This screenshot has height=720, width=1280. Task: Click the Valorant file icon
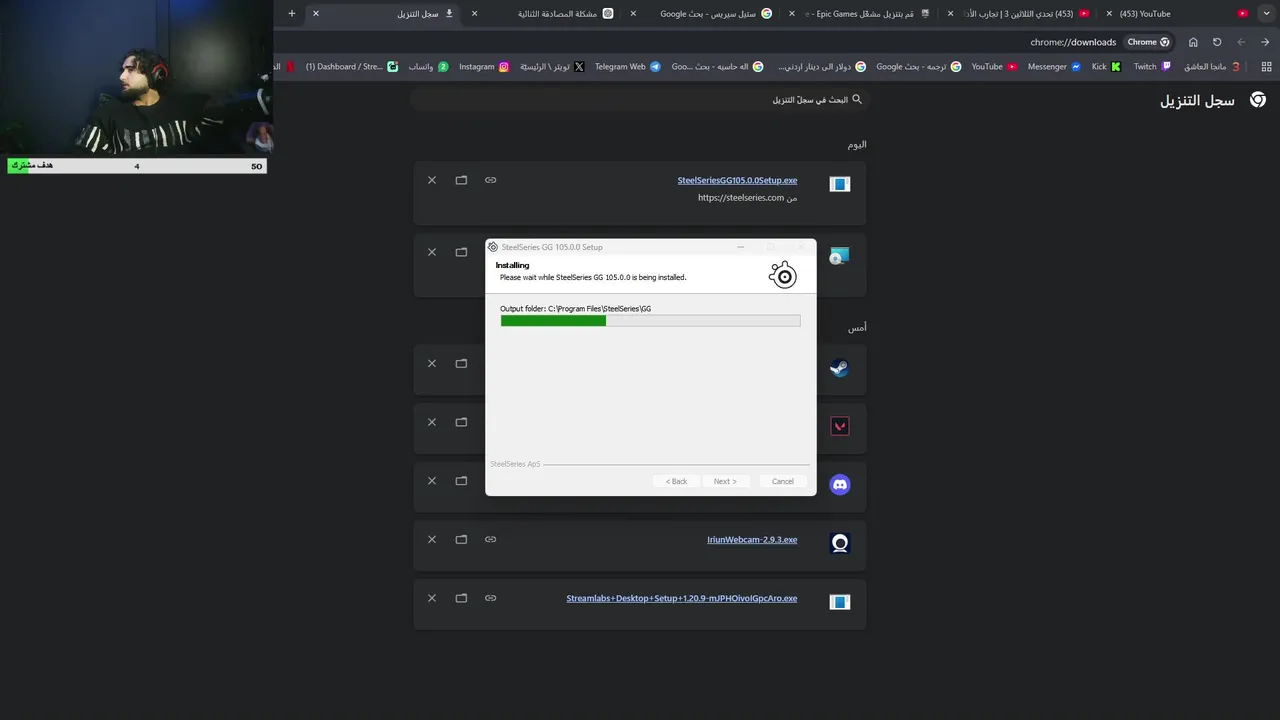pos(840,426)
